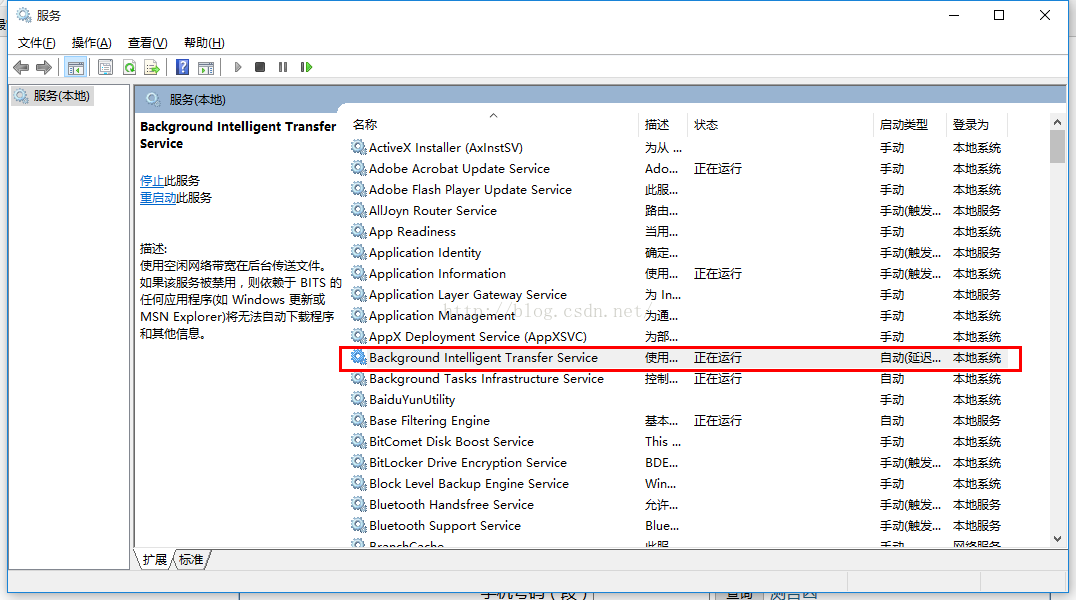Viewport: 1076px width, 600px height.
Task: Click the Restart Service icon
Action: point(306,67)
